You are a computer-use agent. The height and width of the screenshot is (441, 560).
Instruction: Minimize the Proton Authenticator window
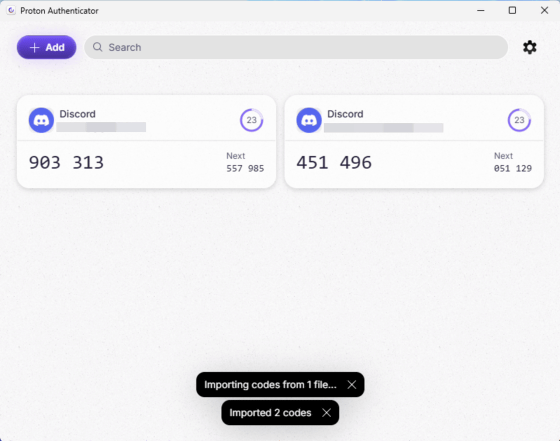pyautogui.click(x=481, y=10)
